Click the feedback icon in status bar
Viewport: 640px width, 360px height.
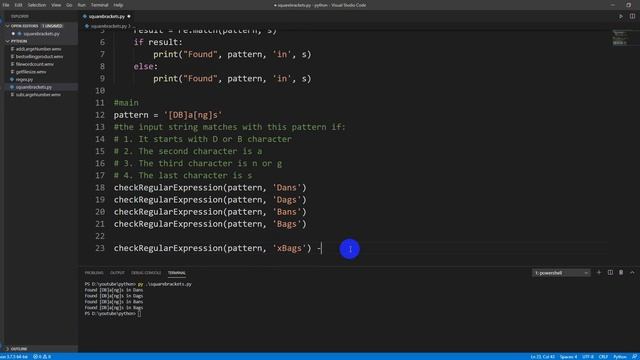635,357
